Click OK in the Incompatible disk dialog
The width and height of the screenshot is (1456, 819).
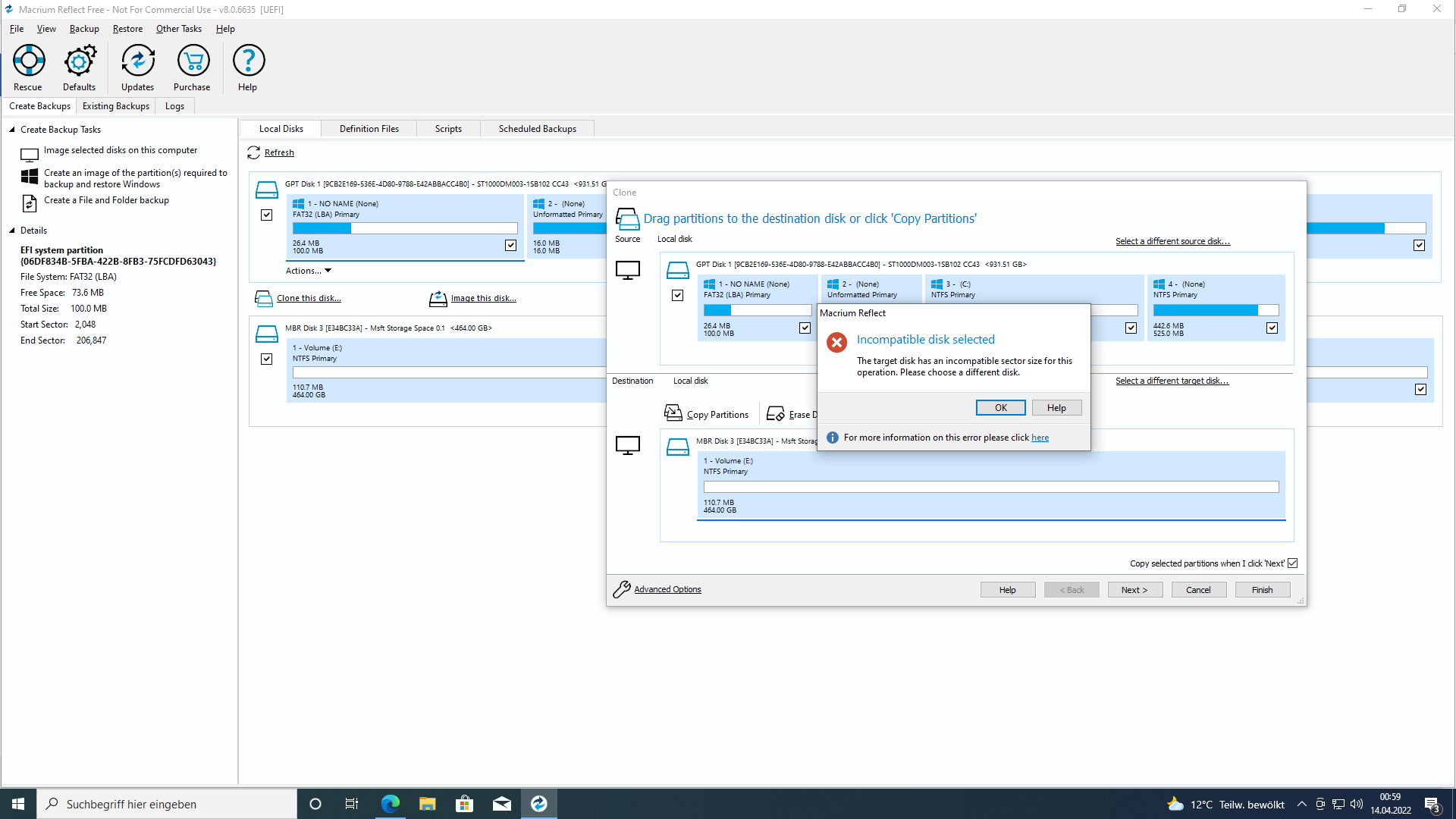point(1000,408)
